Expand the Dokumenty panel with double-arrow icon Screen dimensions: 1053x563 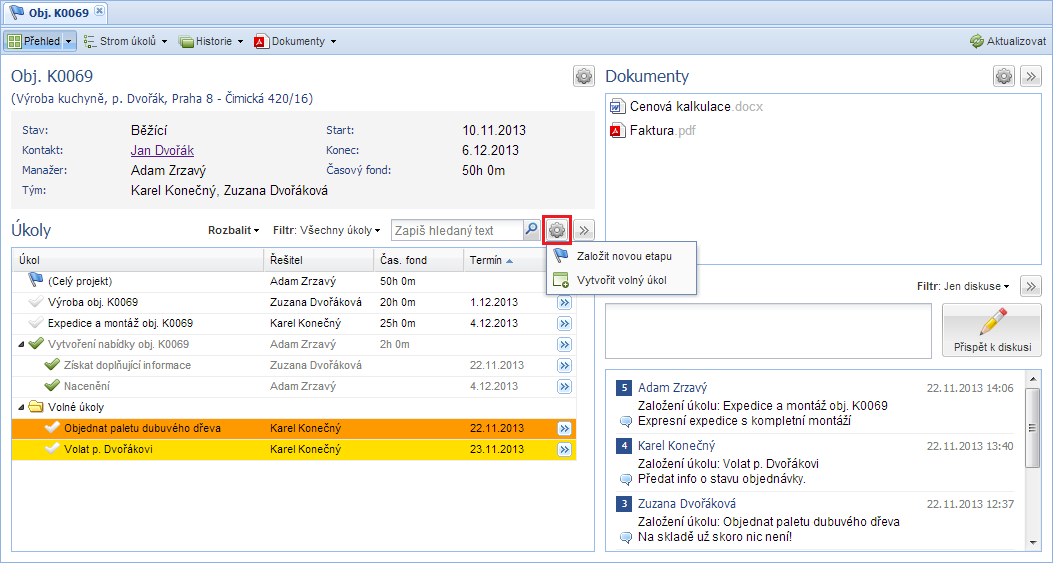pos(1030,76)
